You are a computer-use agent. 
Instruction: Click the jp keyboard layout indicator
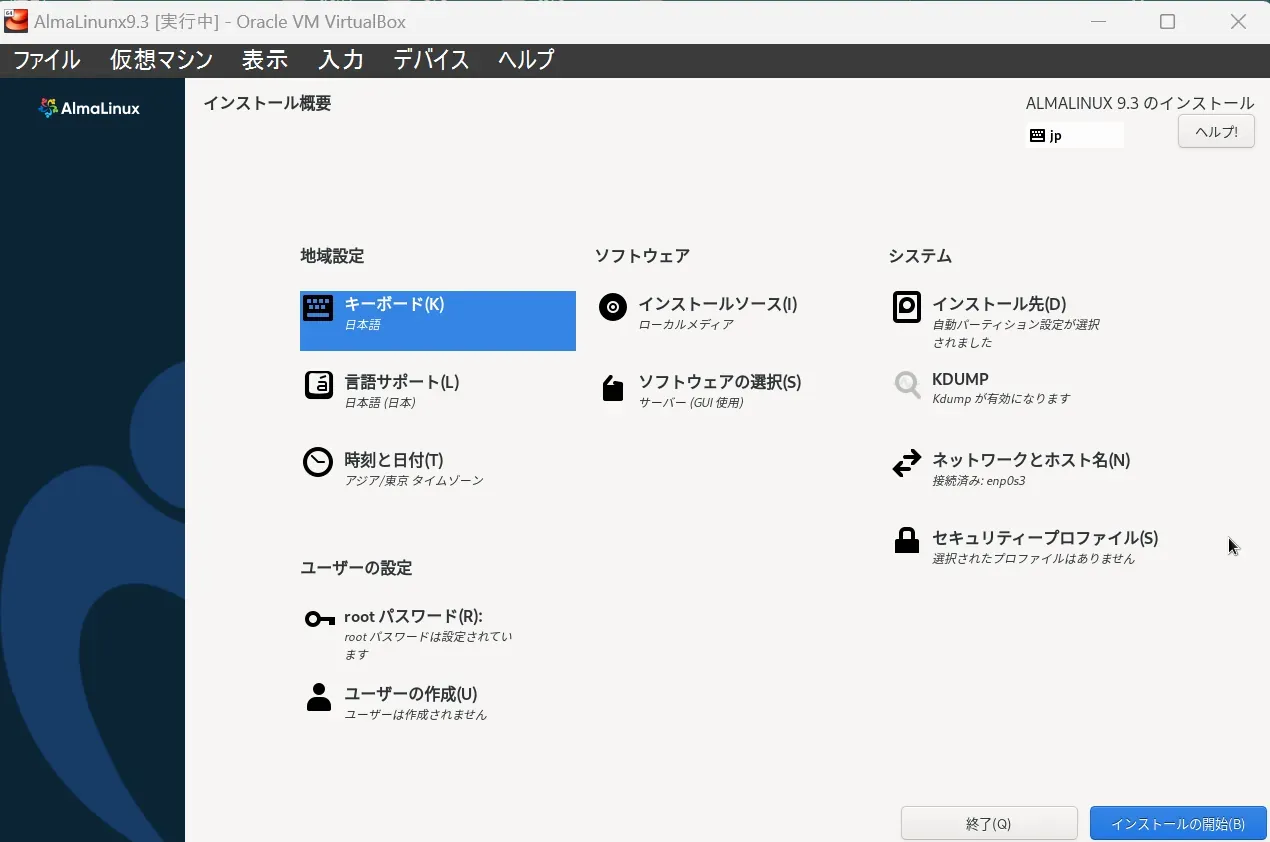pyautogui.click(x=1074, y=135)
